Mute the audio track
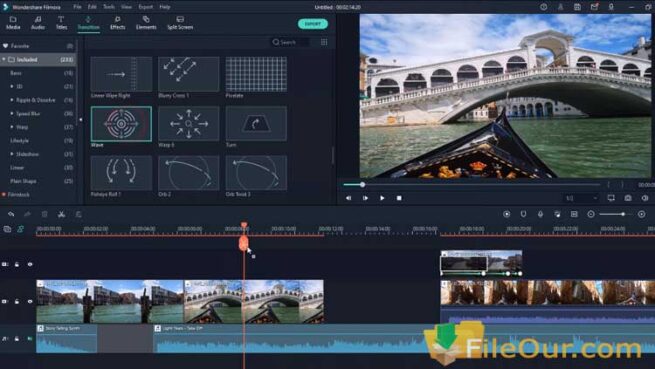 click(x=30, y=338)
